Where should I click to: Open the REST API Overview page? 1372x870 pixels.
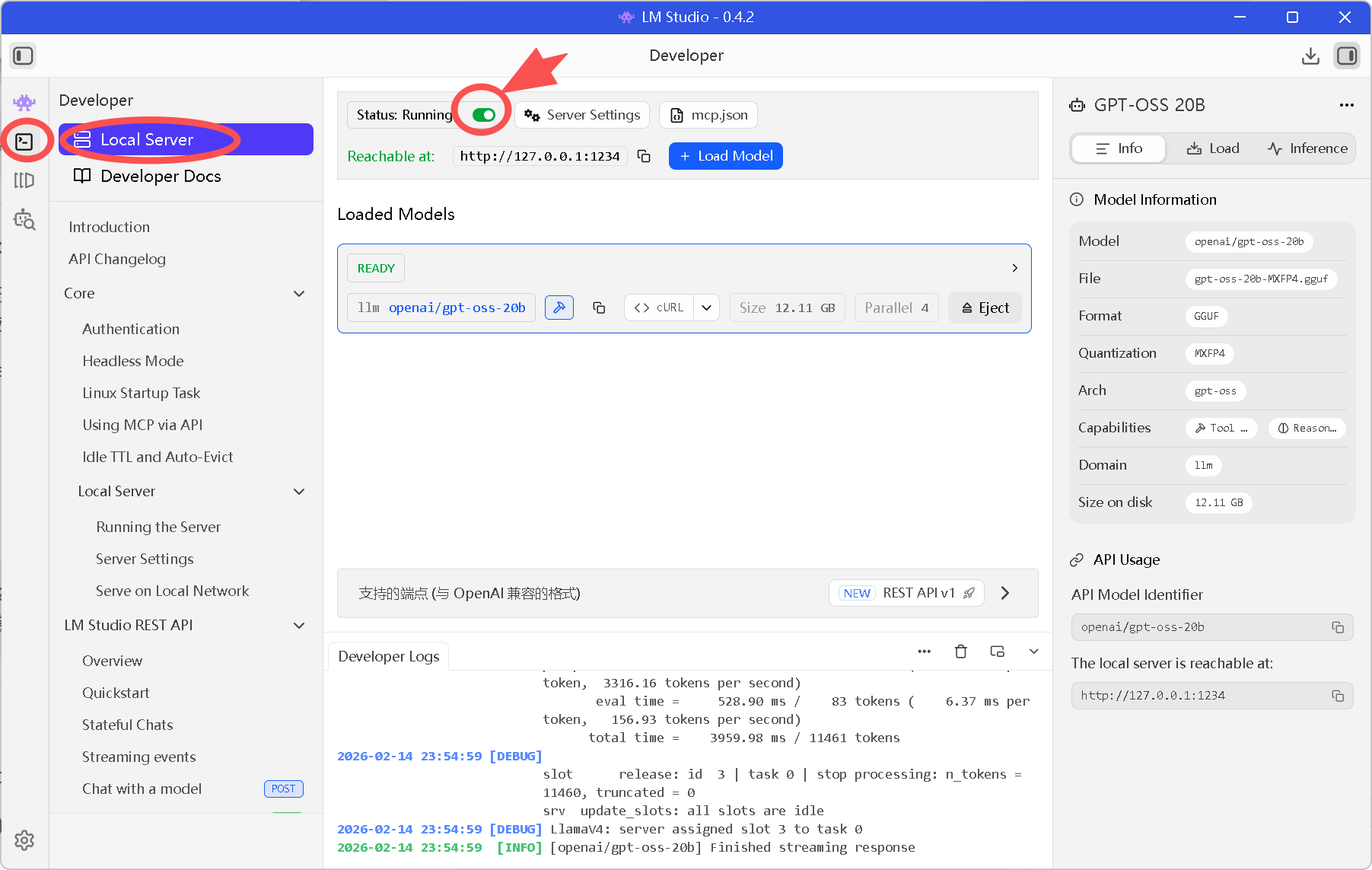[x=112, y=661]
